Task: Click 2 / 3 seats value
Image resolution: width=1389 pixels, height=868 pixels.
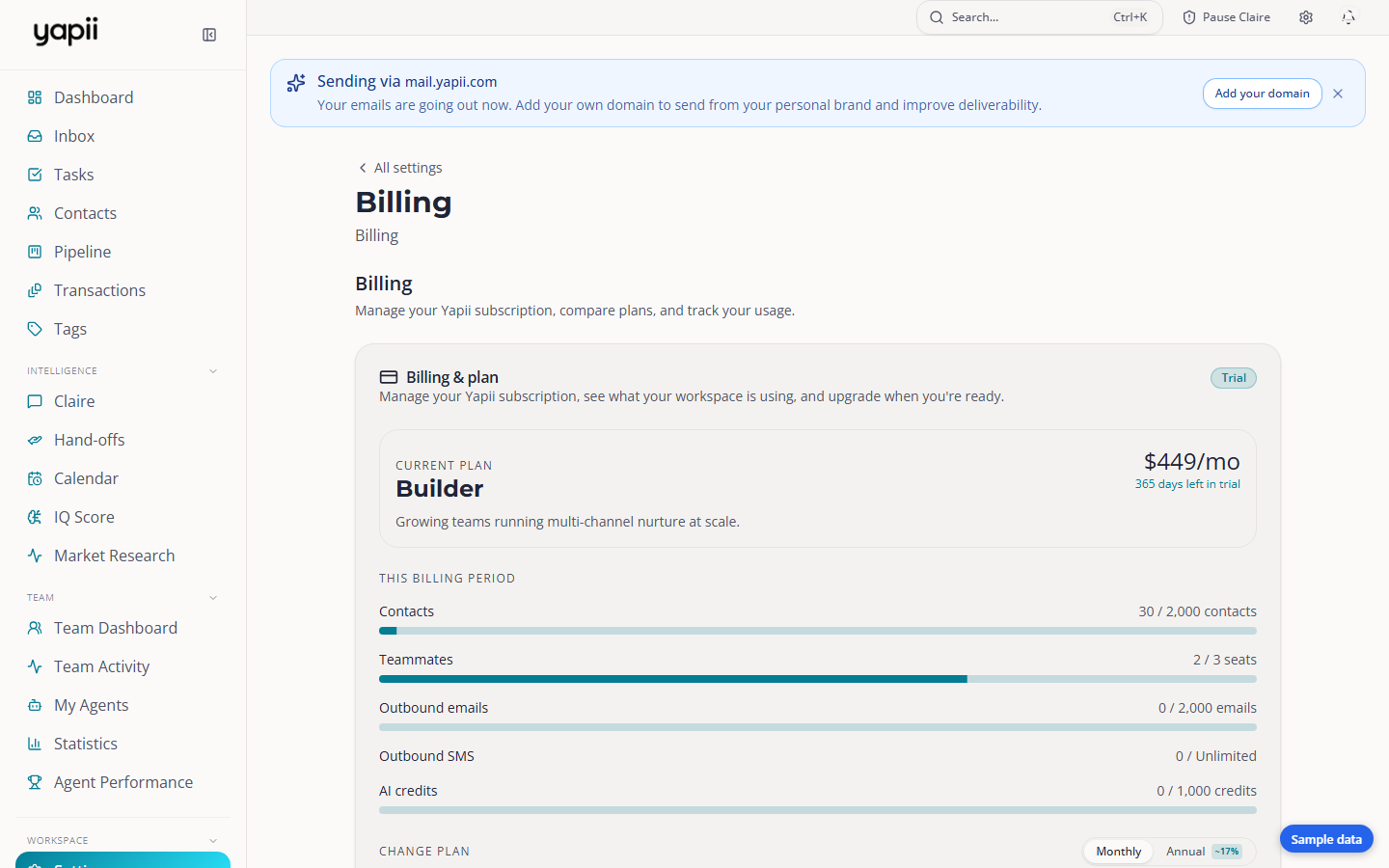Action: point(1225,660)
